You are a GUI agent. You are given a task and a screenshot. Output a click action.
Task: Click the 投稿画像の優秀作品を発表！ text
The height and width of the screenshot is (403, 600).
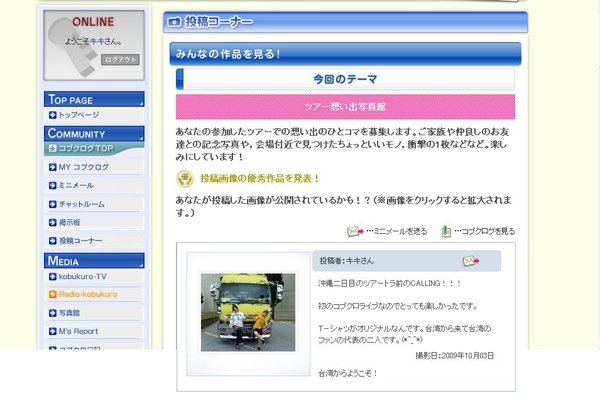coord(260,178)
